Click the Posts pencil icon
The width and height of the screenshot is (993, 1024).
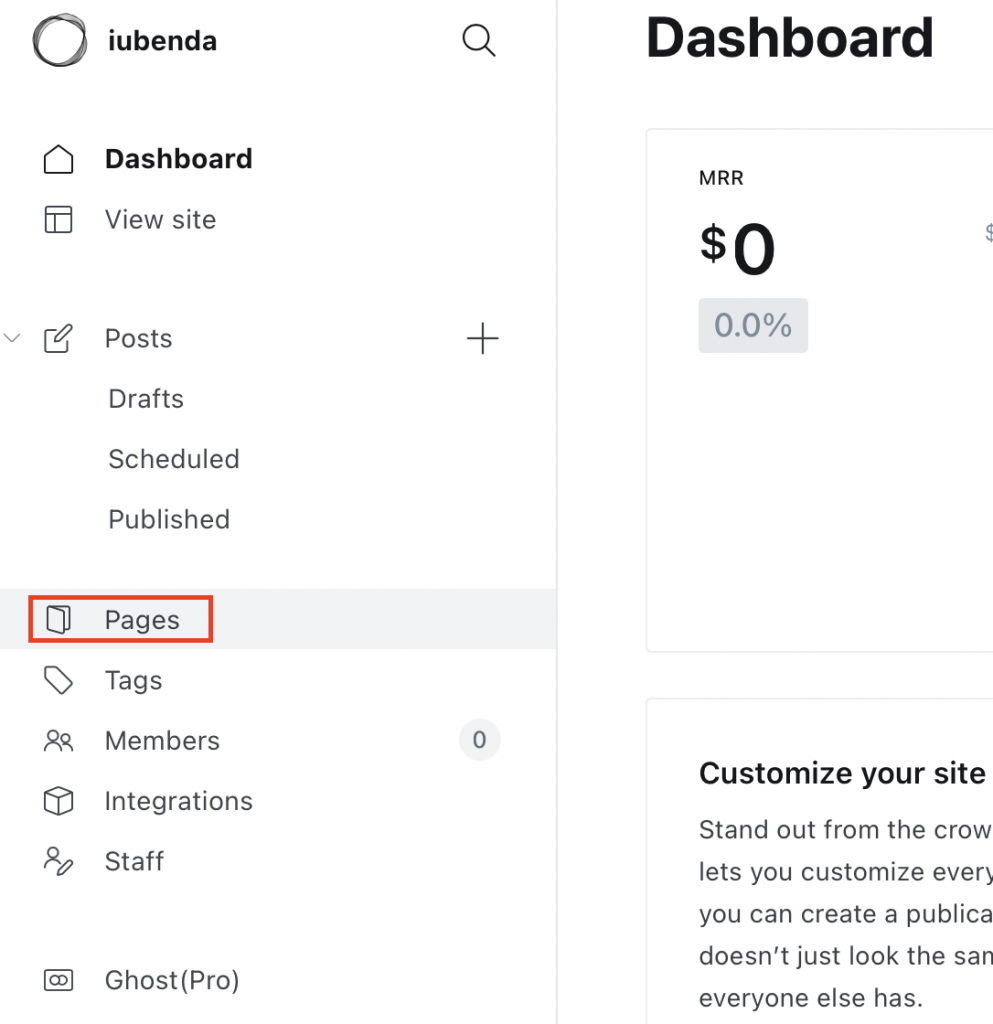pyautogui.click(x=58, y=338)
